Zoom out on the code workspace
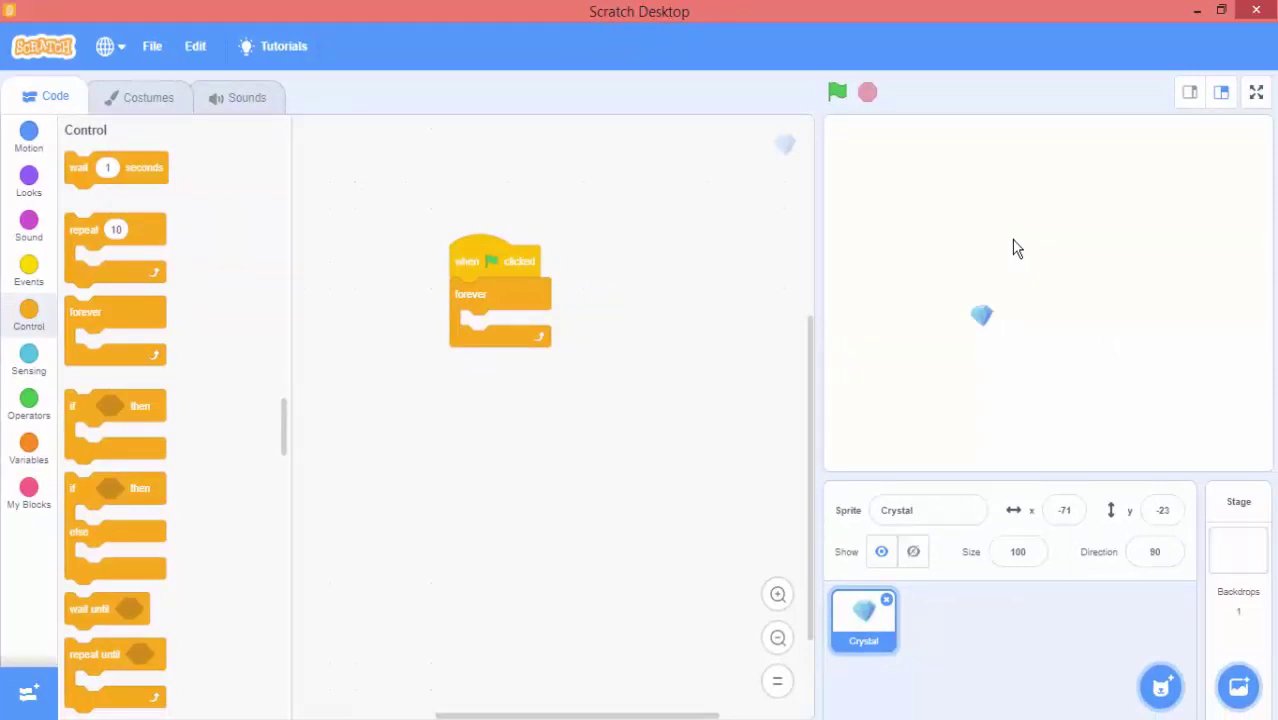This screenshot has width=1278, height=720. coord(777,637)
